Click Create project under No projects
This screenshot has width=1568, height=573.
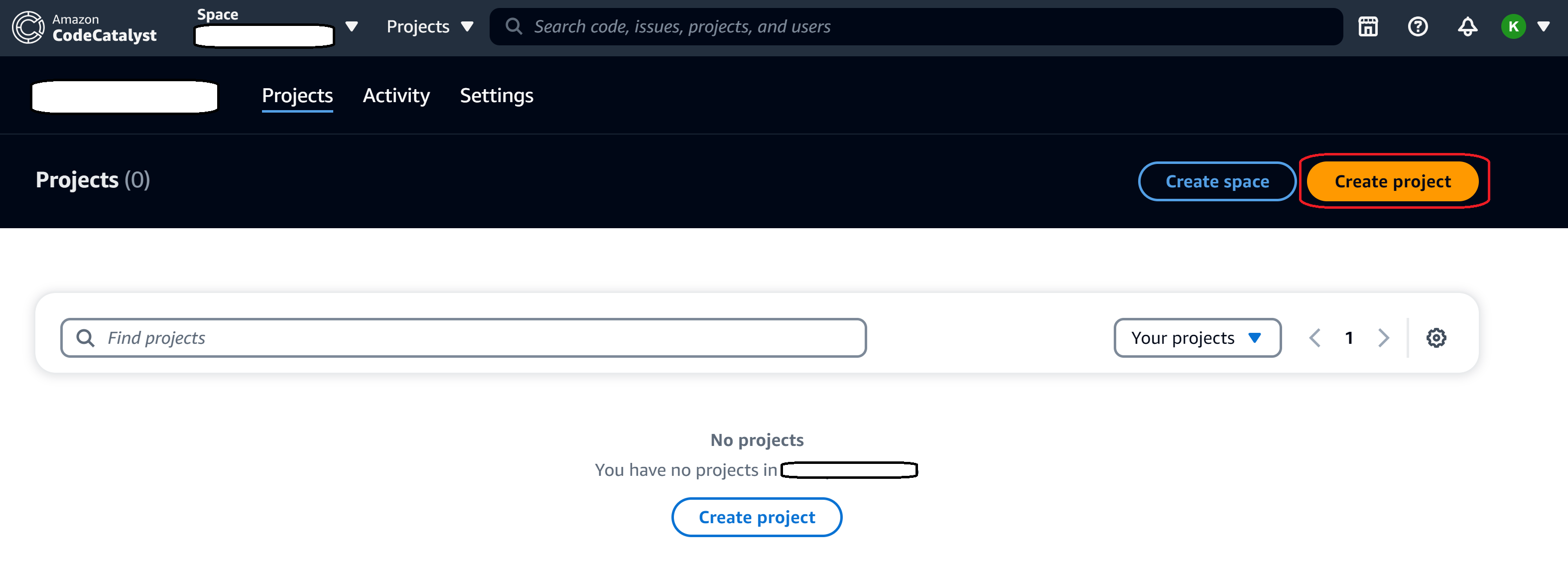pyautogui.click(x=757, y=517)
